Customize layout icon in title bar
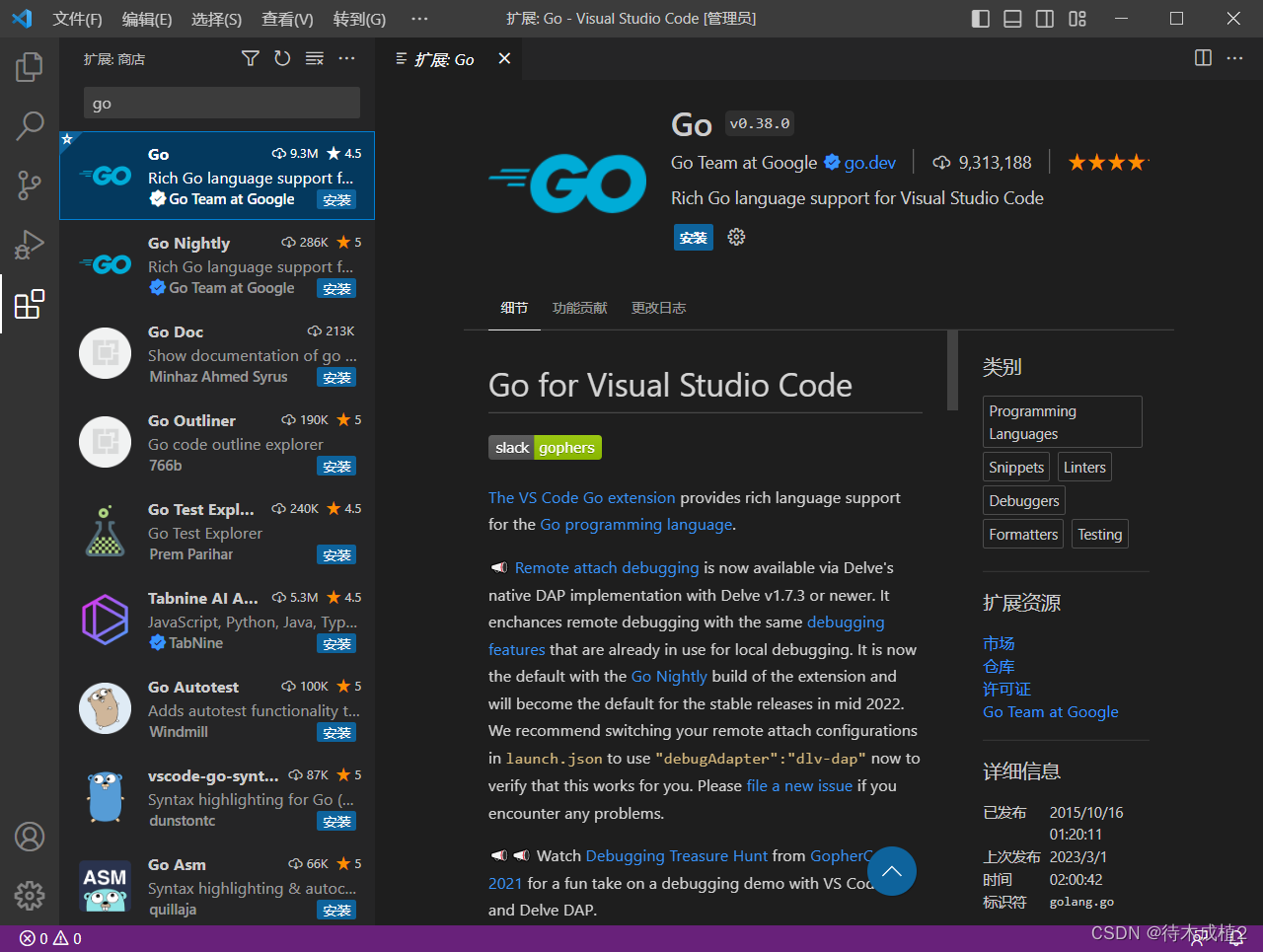1263x952 pixels. 1077,19
